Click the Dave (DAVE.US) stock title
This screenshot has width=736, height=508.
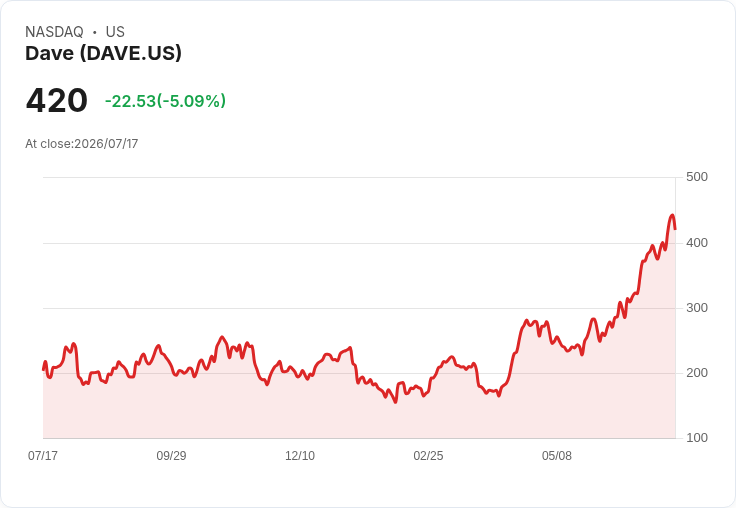pyautogui.click(x=103, y=53)
